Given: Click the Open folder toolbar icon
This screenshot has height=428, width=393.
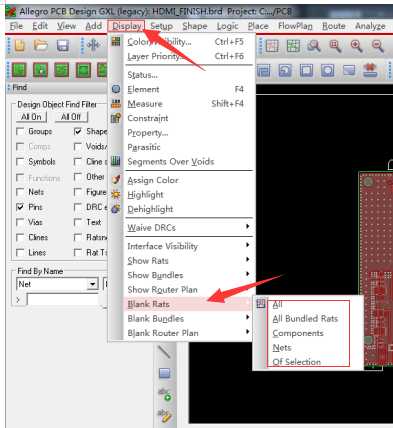Looking at the screenshot, I should (41, 45).
